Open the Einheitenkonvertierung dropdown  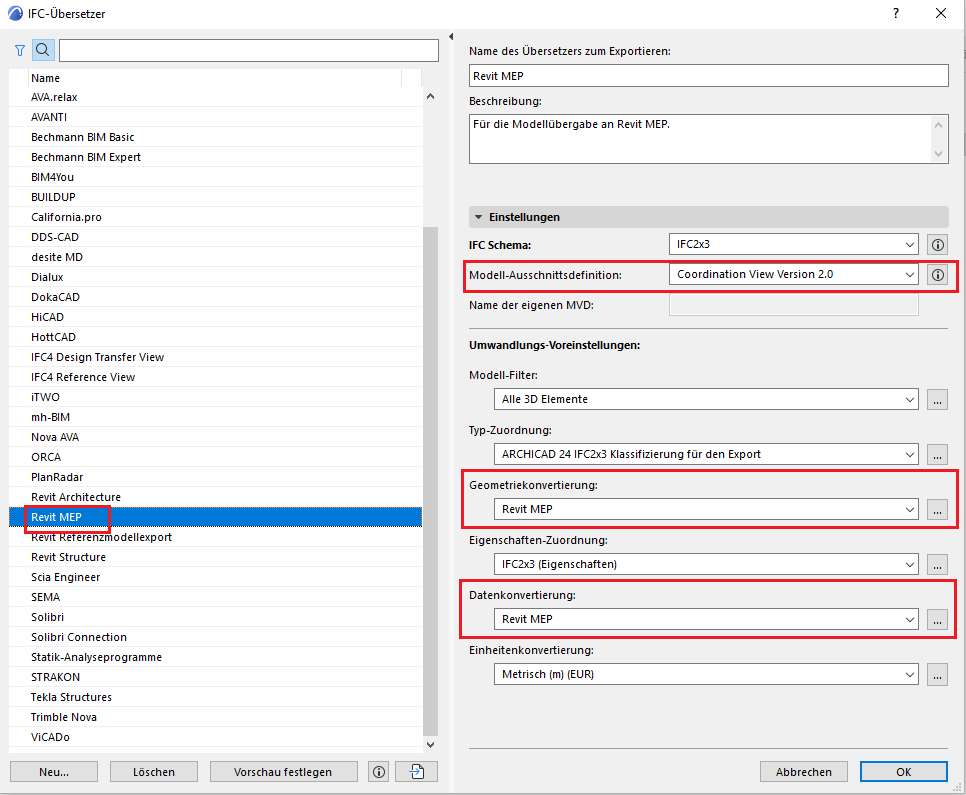point(706,674)
